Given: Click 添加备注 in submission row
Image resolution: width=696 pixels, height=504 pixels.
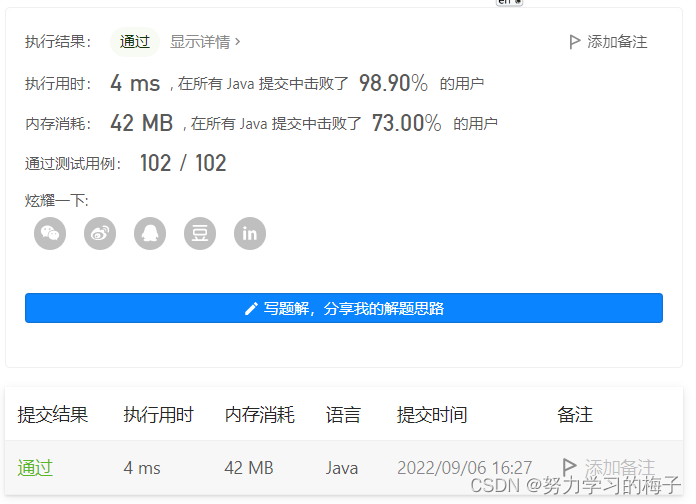Looking at the screenshot, I should click(620, 467).
